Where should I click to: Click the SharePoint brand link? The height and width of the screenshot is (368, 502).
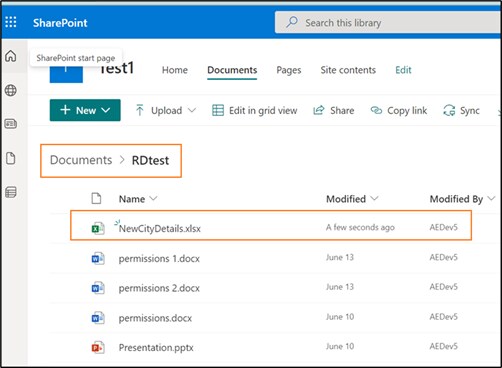tap(60, 23)
